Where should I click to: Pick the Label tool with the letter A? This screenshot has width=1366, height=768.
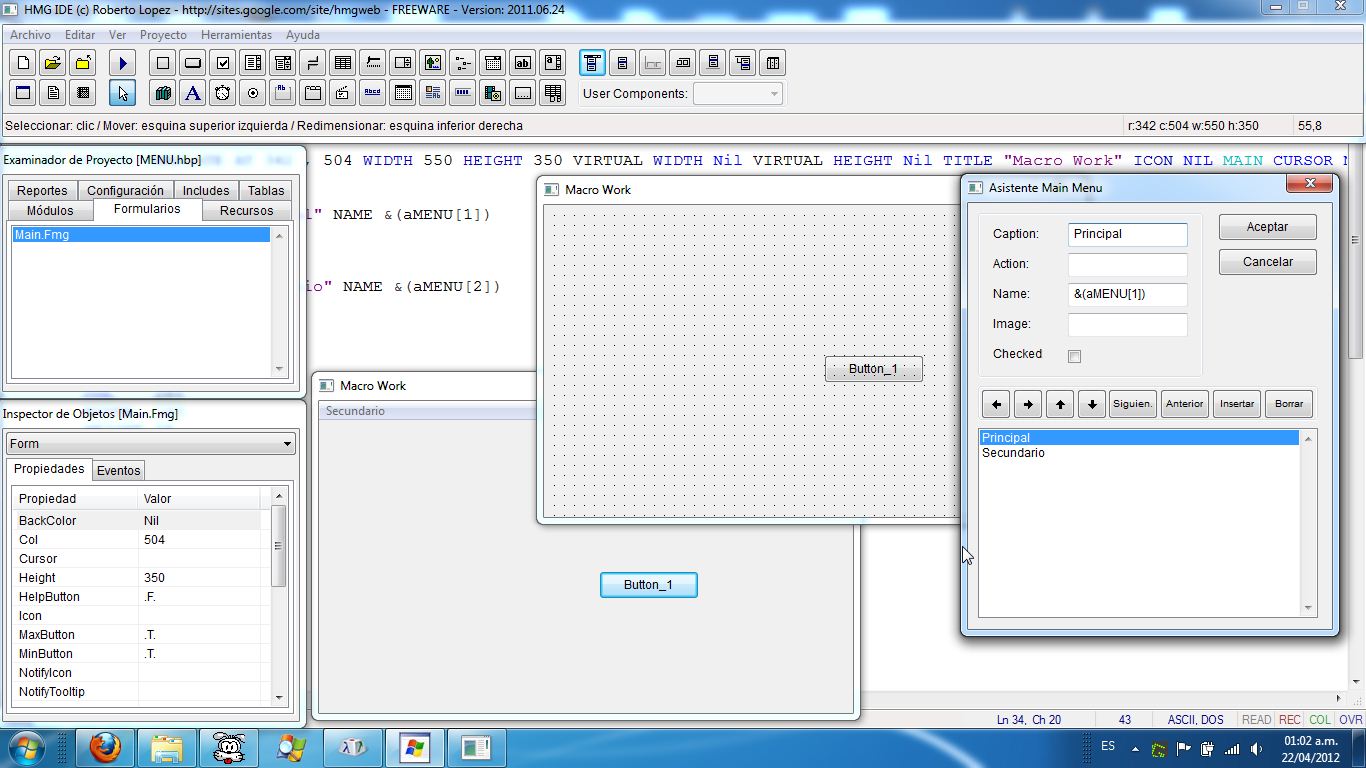pyautogui.click(x=193, y=92)
